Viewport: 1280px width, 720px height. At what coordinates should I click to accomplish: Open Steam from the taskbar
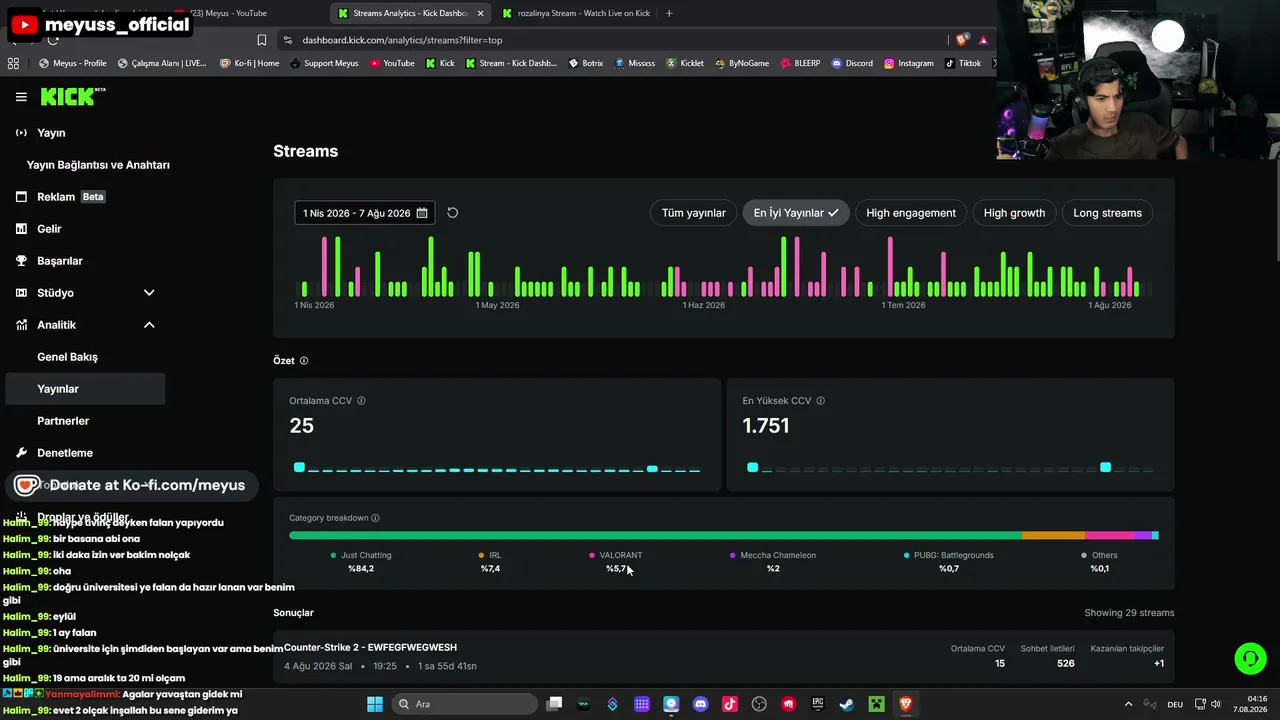(847, 704)
